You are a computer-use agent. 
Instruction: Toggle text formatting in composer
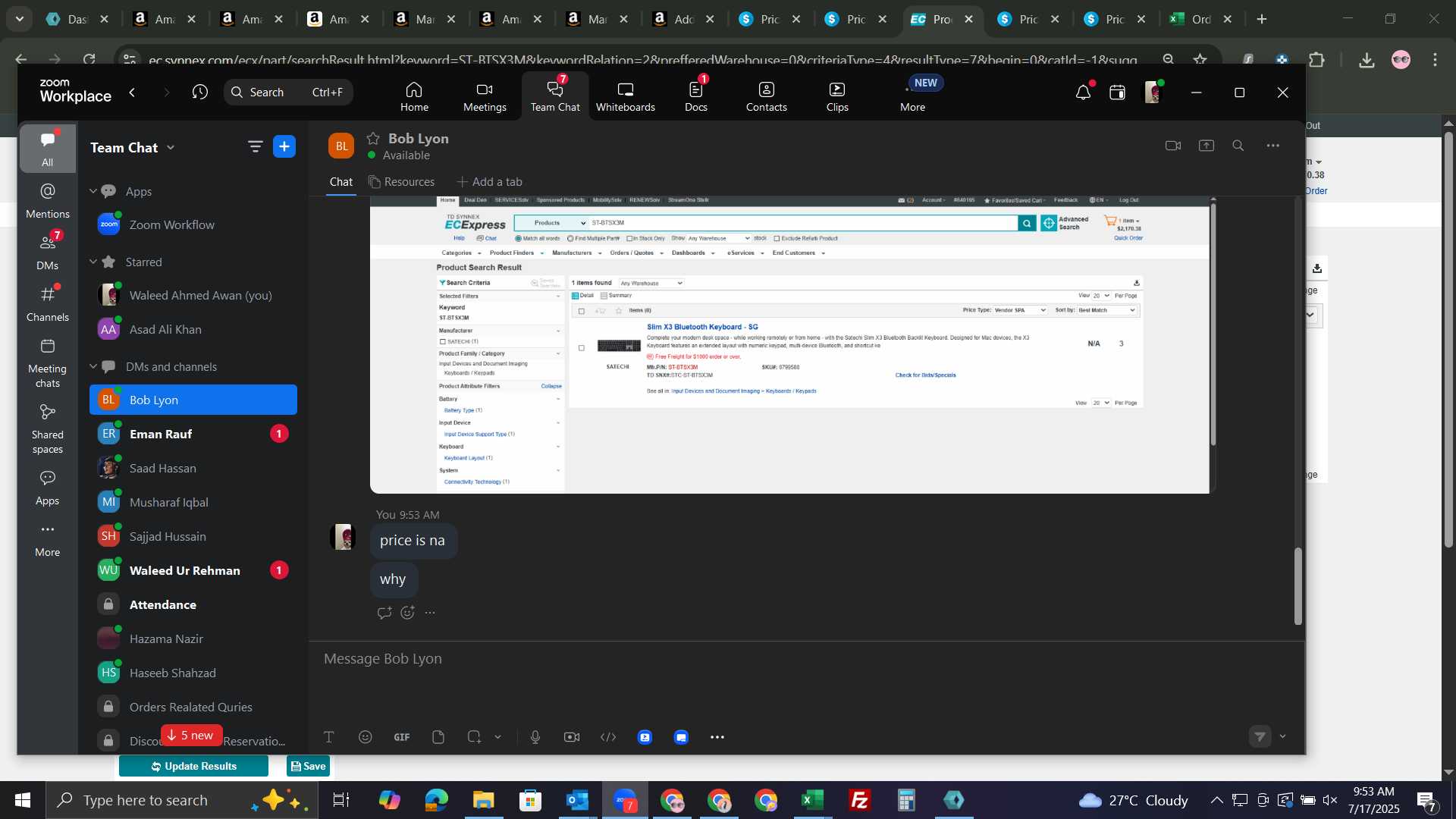(x=329, y=737)
